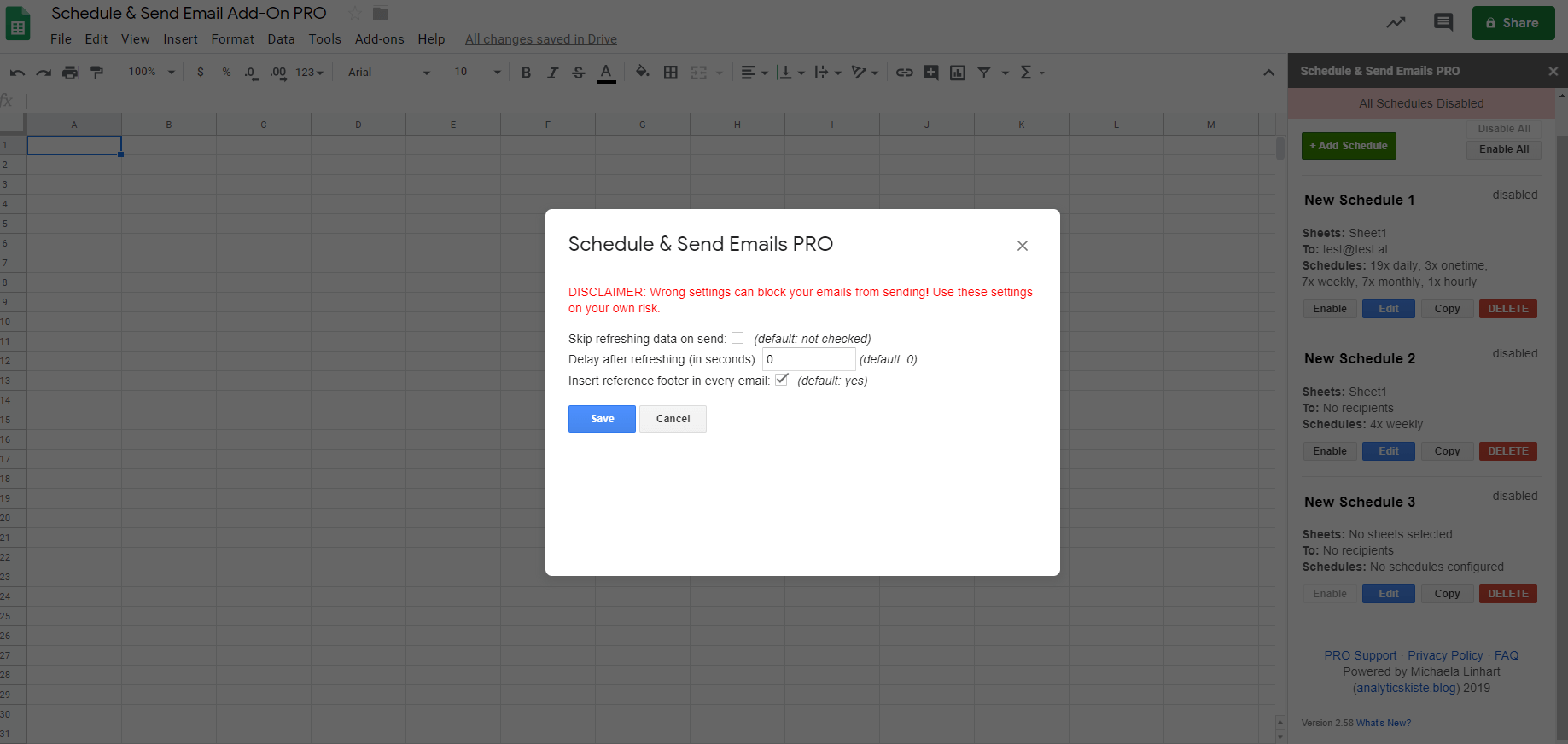Click the insert chart icon
Image resolution: width=1568 pixels, height=744 pixels.
[958, 73]
